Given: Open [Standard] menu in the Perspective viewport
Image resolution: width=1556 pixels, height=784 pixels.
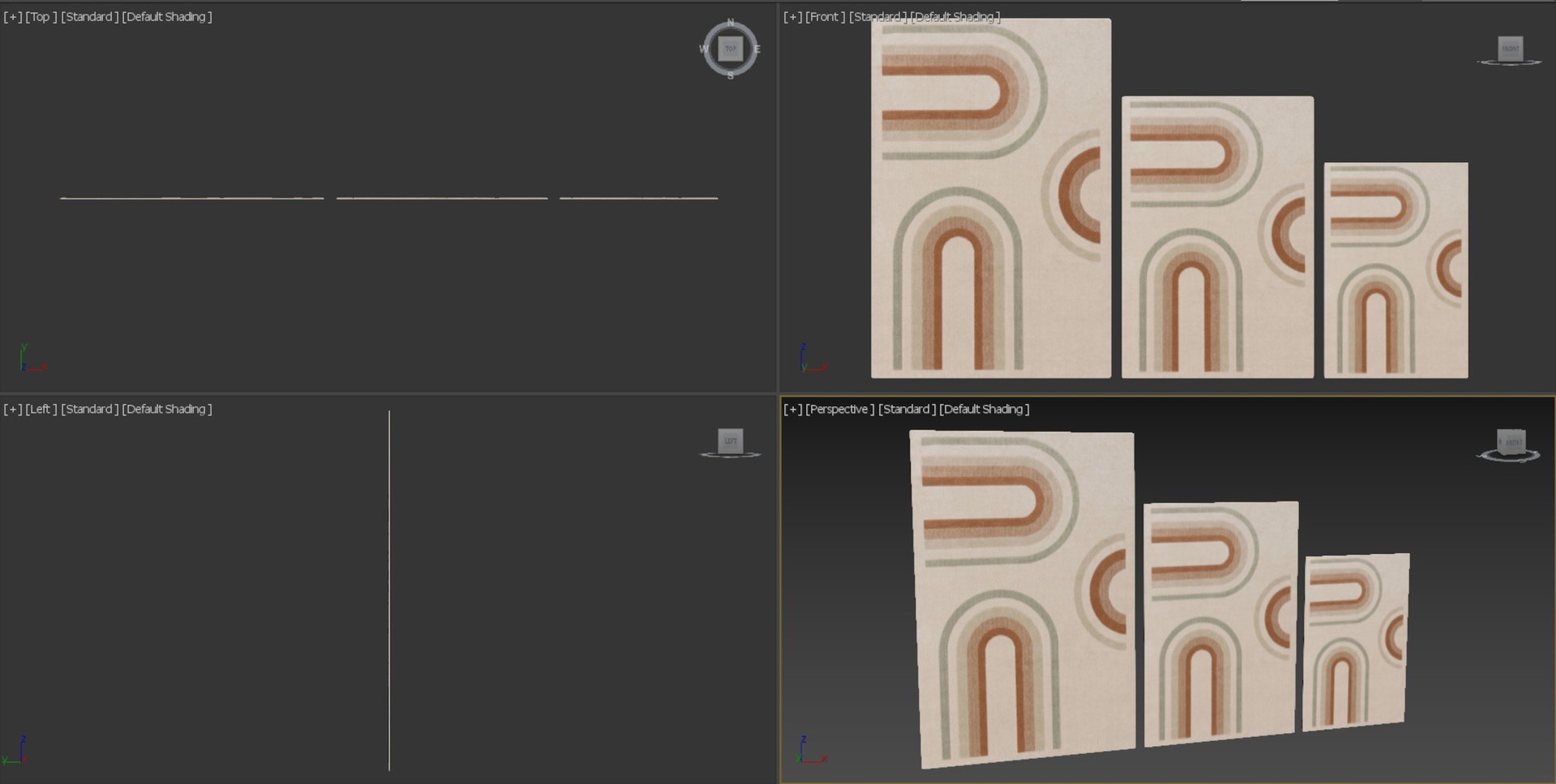Looking at the screenshot, I should [907, 409].
